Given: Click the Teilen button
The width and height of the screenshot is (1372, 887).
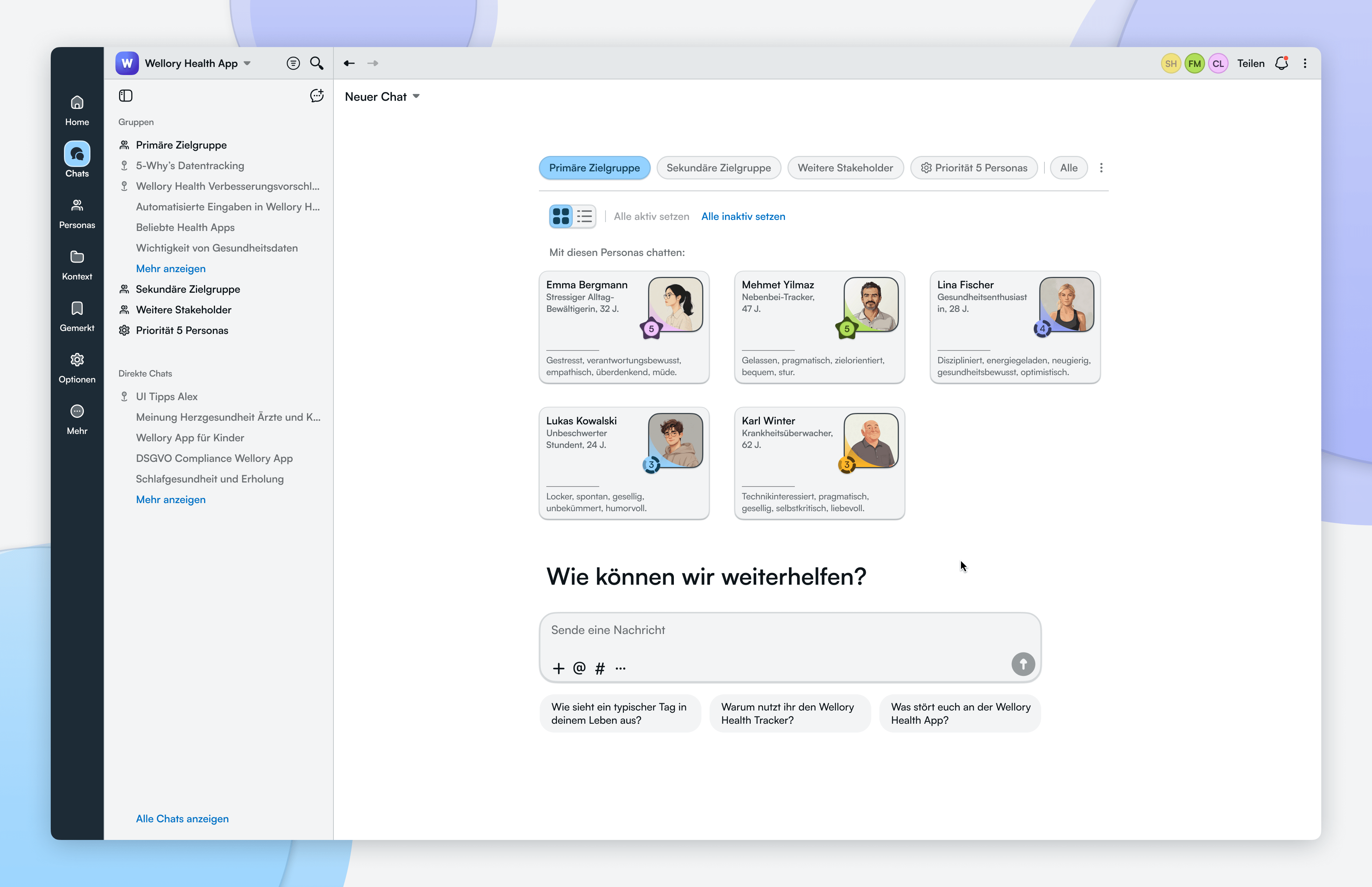Looking at the screenshot, I should tap(1251, 63).
